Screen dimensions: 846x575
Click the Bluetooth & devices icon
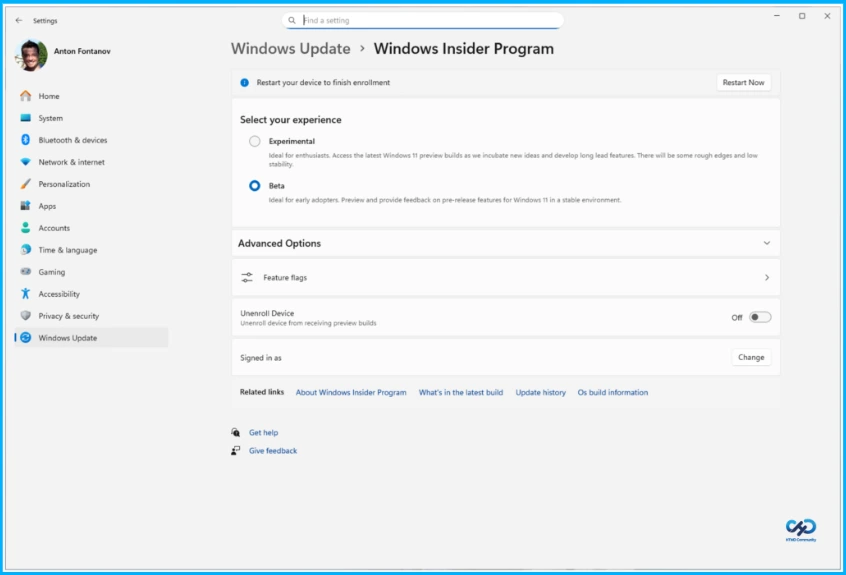tap(25, 140)
